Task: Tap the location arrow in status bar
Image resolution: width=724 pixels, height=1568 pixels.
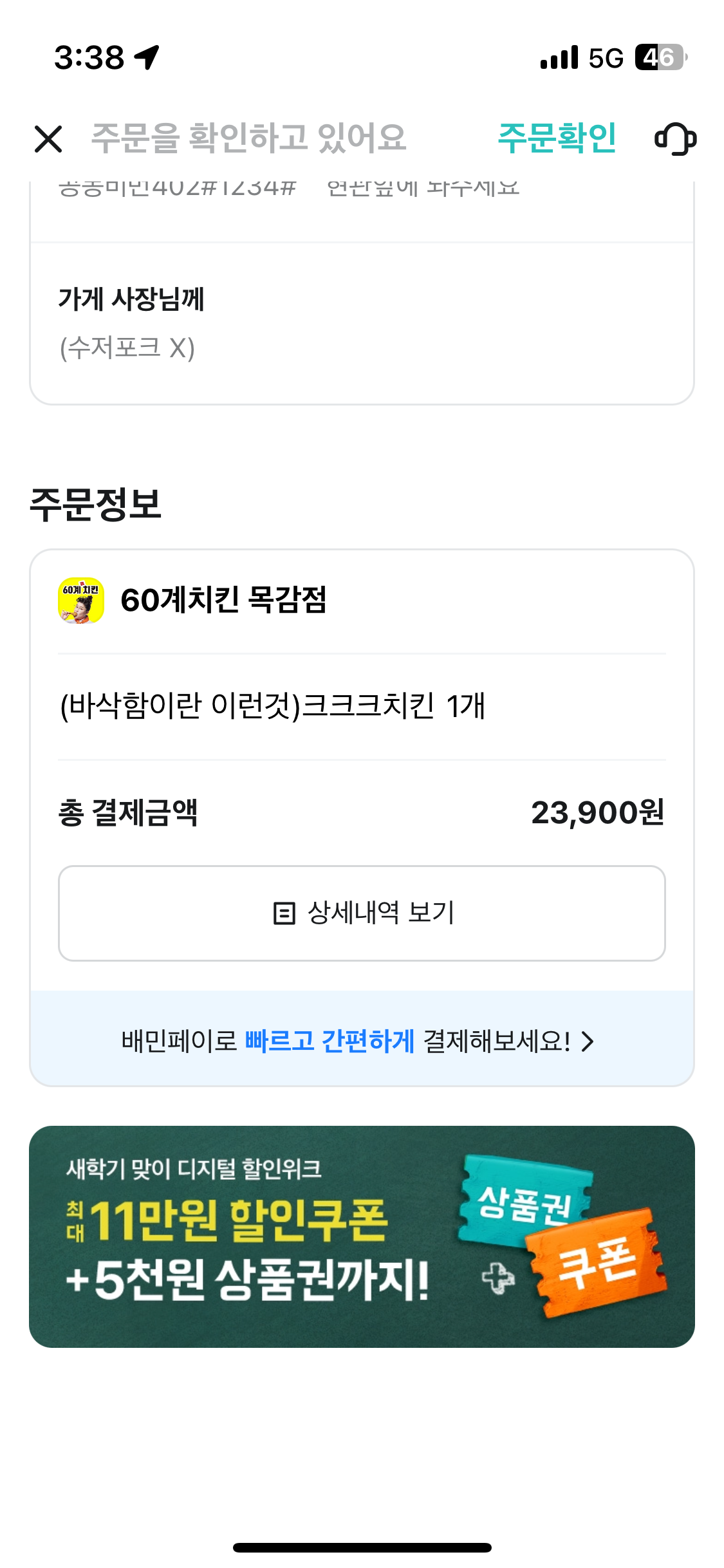Action: 147,57
